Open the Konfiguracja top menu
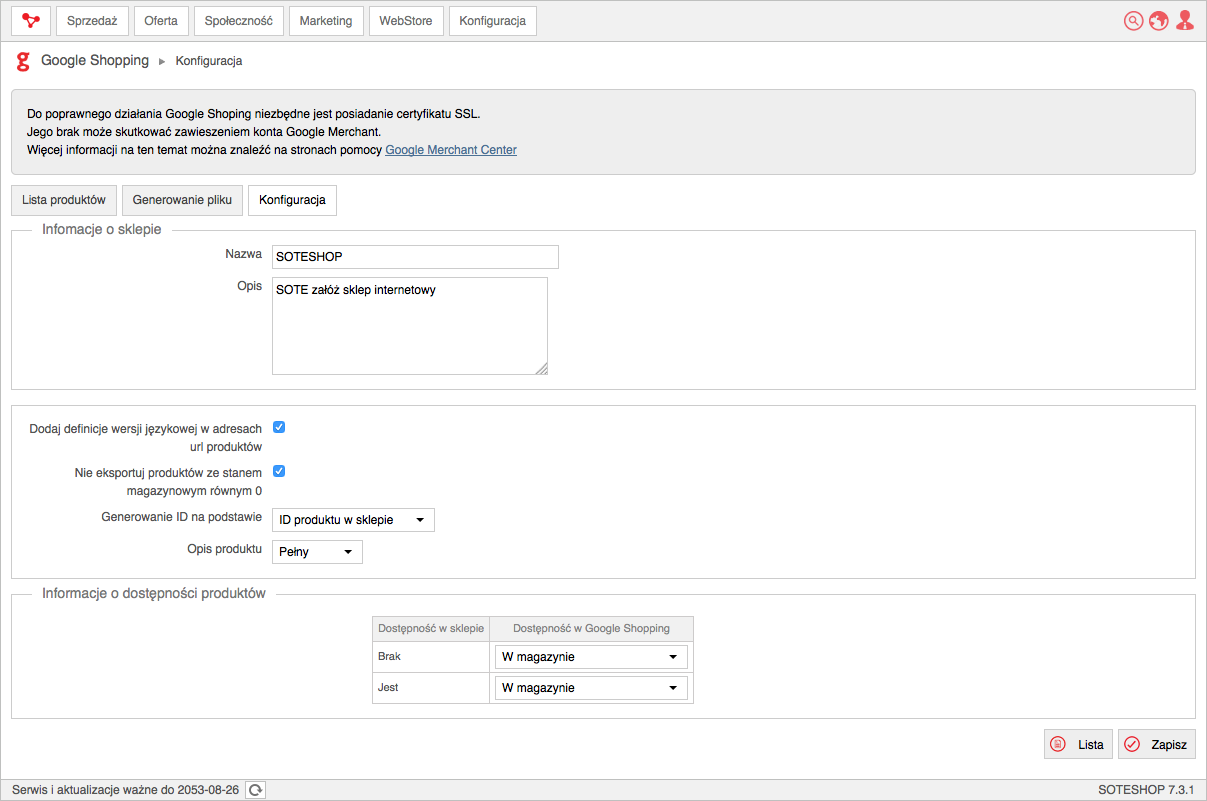The image size is (1207, 801). pyautogui.click(x=493, y=21)
